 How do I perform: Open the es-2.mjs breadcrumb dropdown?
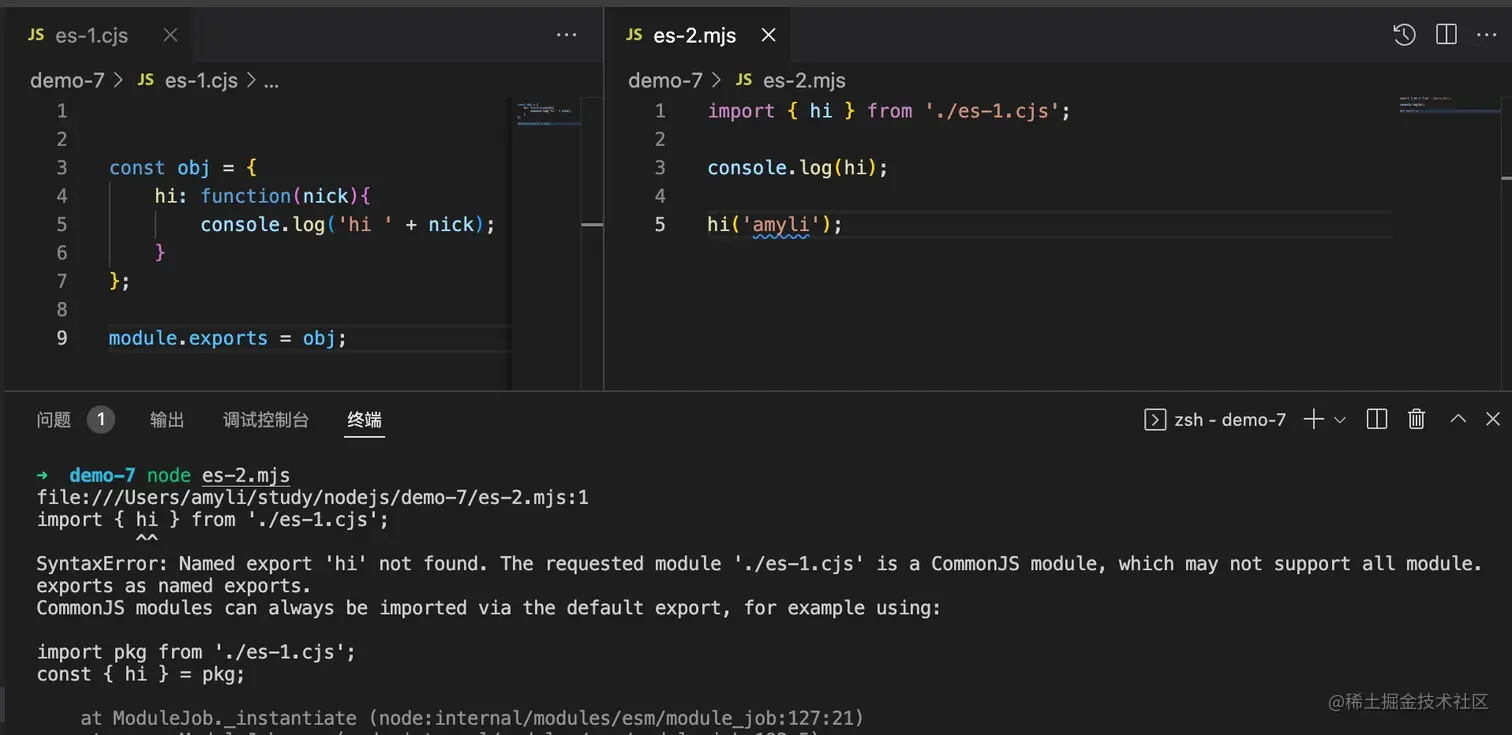803,80
